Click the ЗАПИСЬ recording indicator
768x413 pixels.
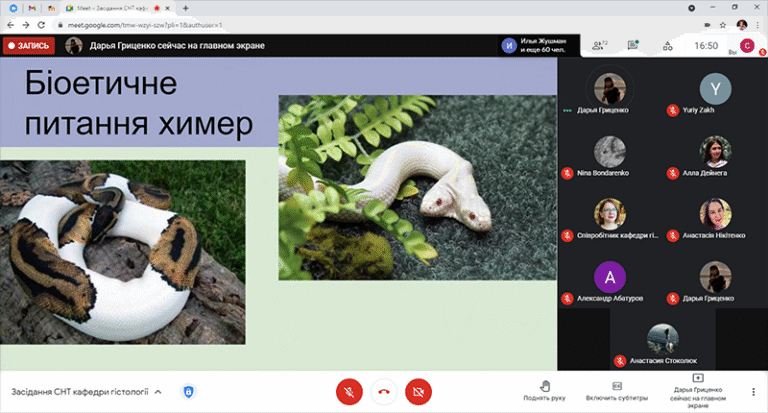(x=28, y=45)
